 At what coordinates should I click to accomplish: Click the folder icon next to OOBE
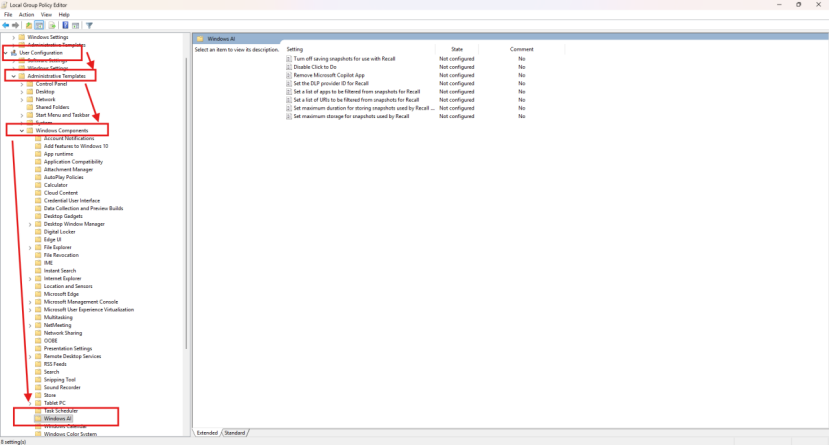click(38, 341)
